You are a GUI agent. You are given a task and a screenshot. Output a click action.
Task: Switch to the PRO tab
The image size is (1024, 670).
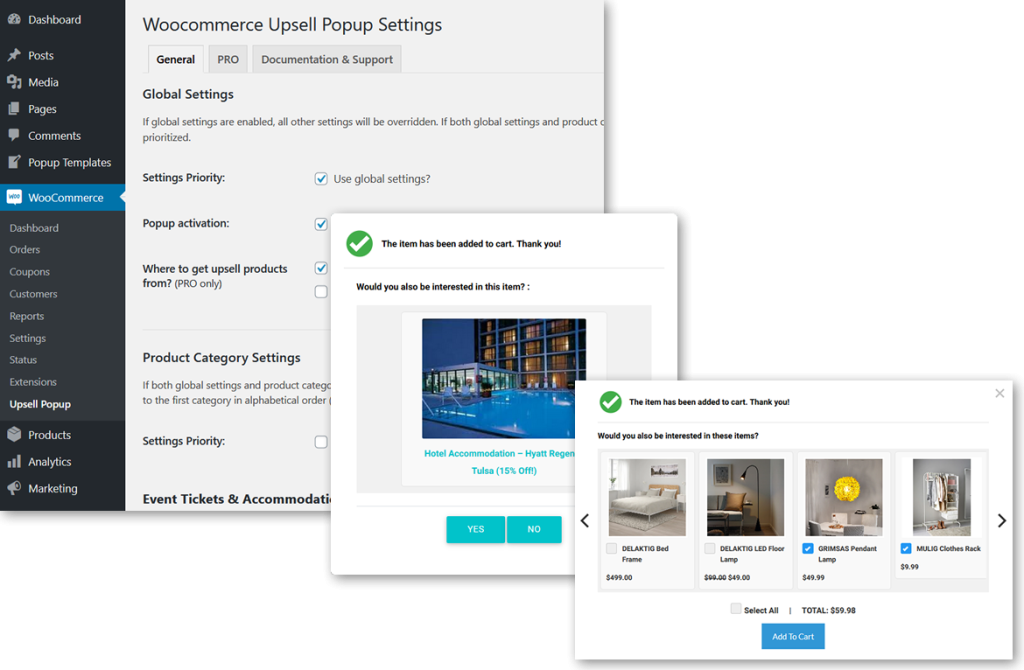click(228, 60)
